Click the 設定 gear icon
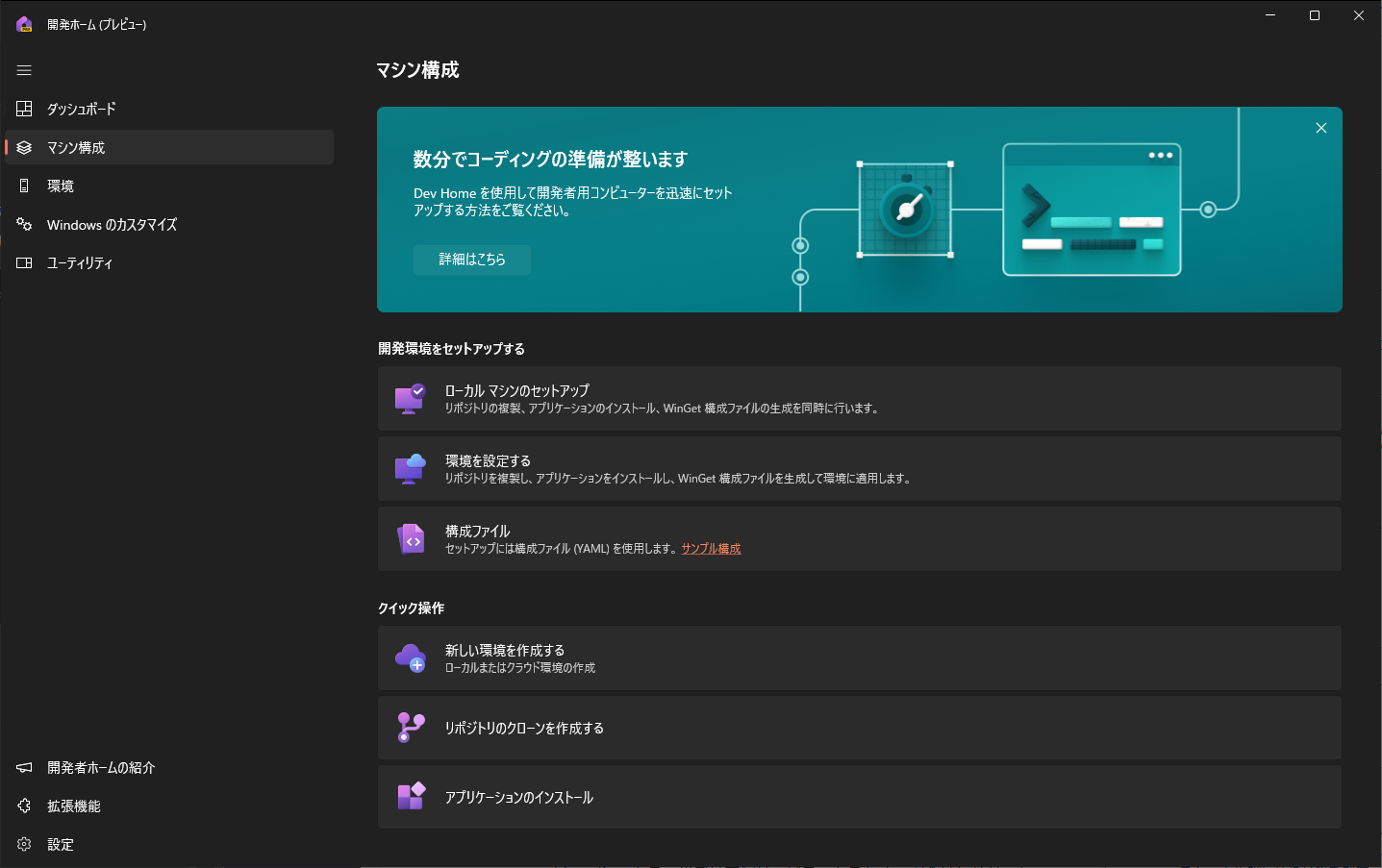Screen dimensions: 1382x868 (x=24, y=844)
